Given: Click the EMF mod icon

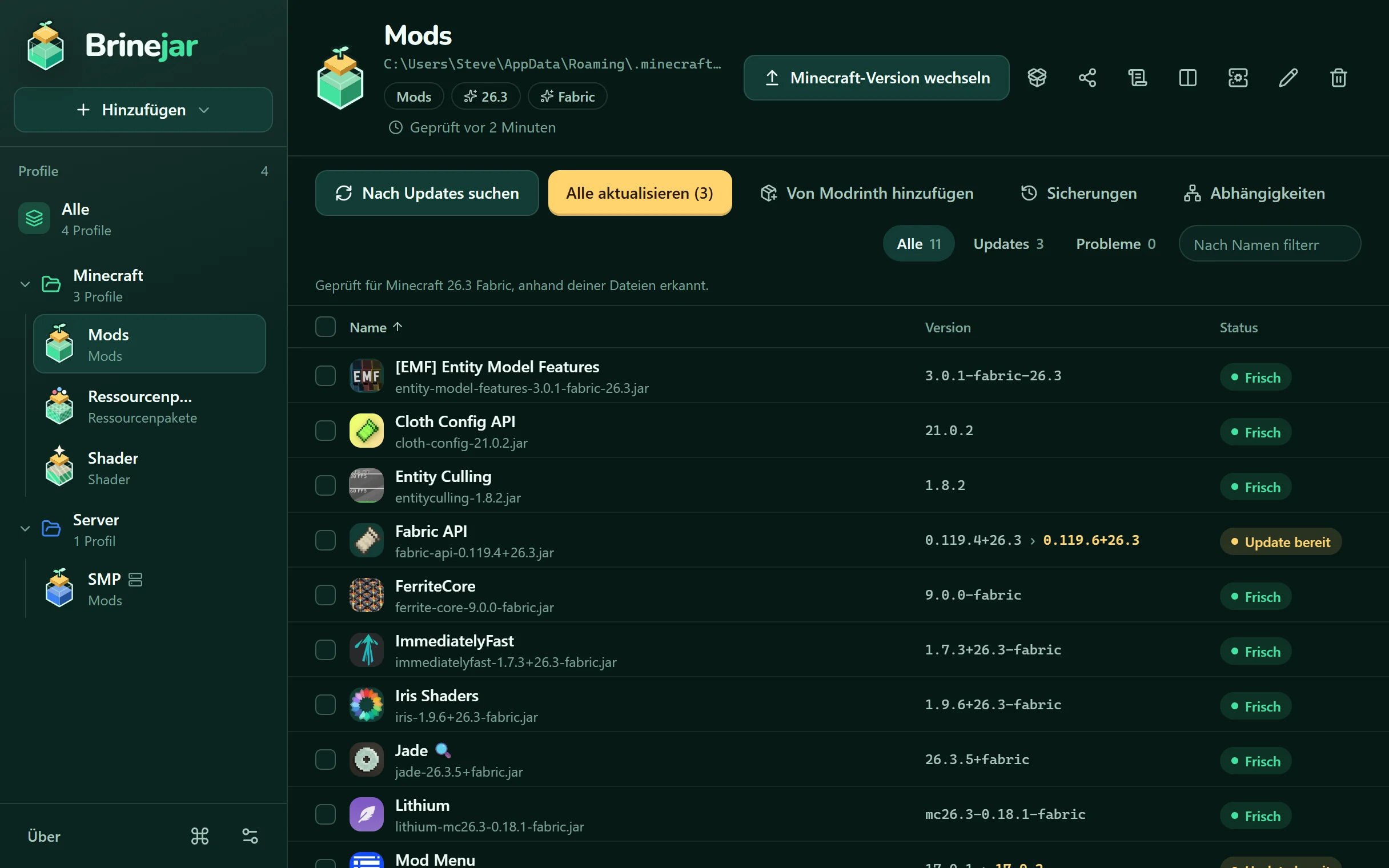Looking at the screenshot, I should [367, 375].
